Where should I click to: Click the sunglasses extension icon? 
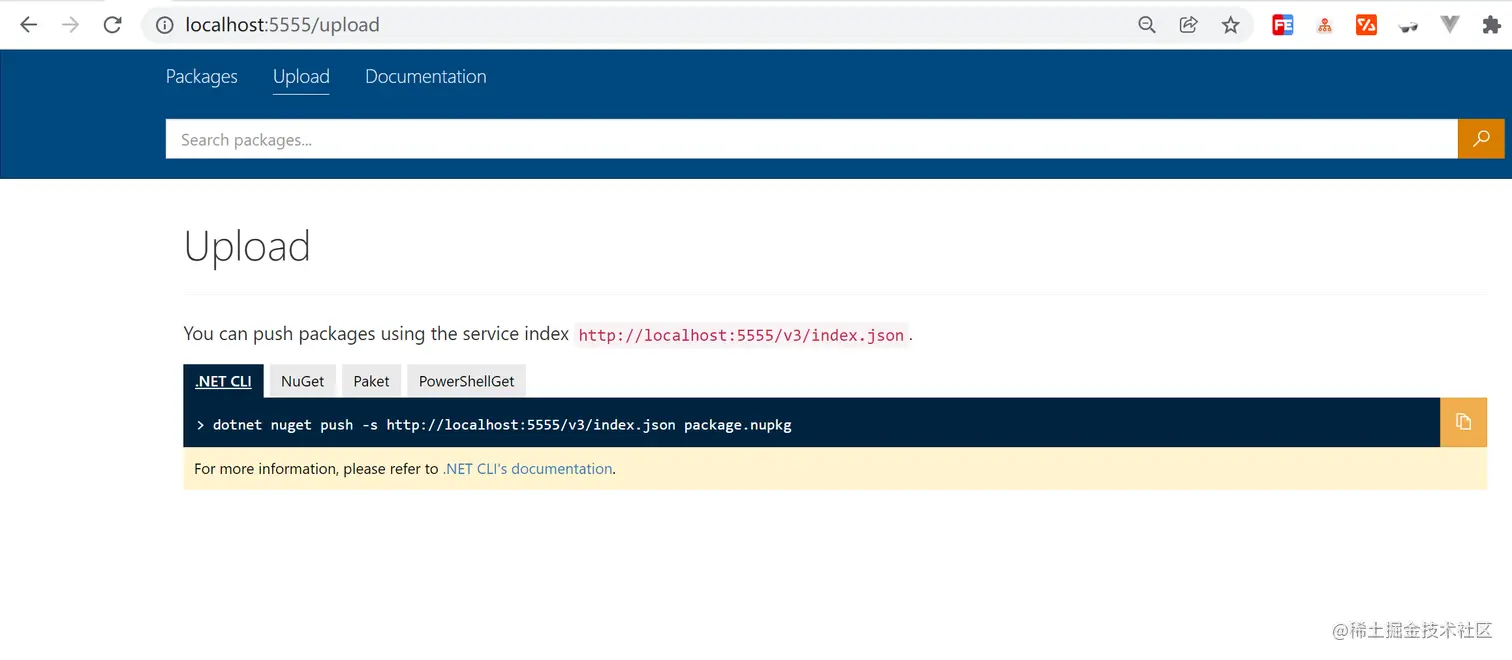tap(1408, 27)
